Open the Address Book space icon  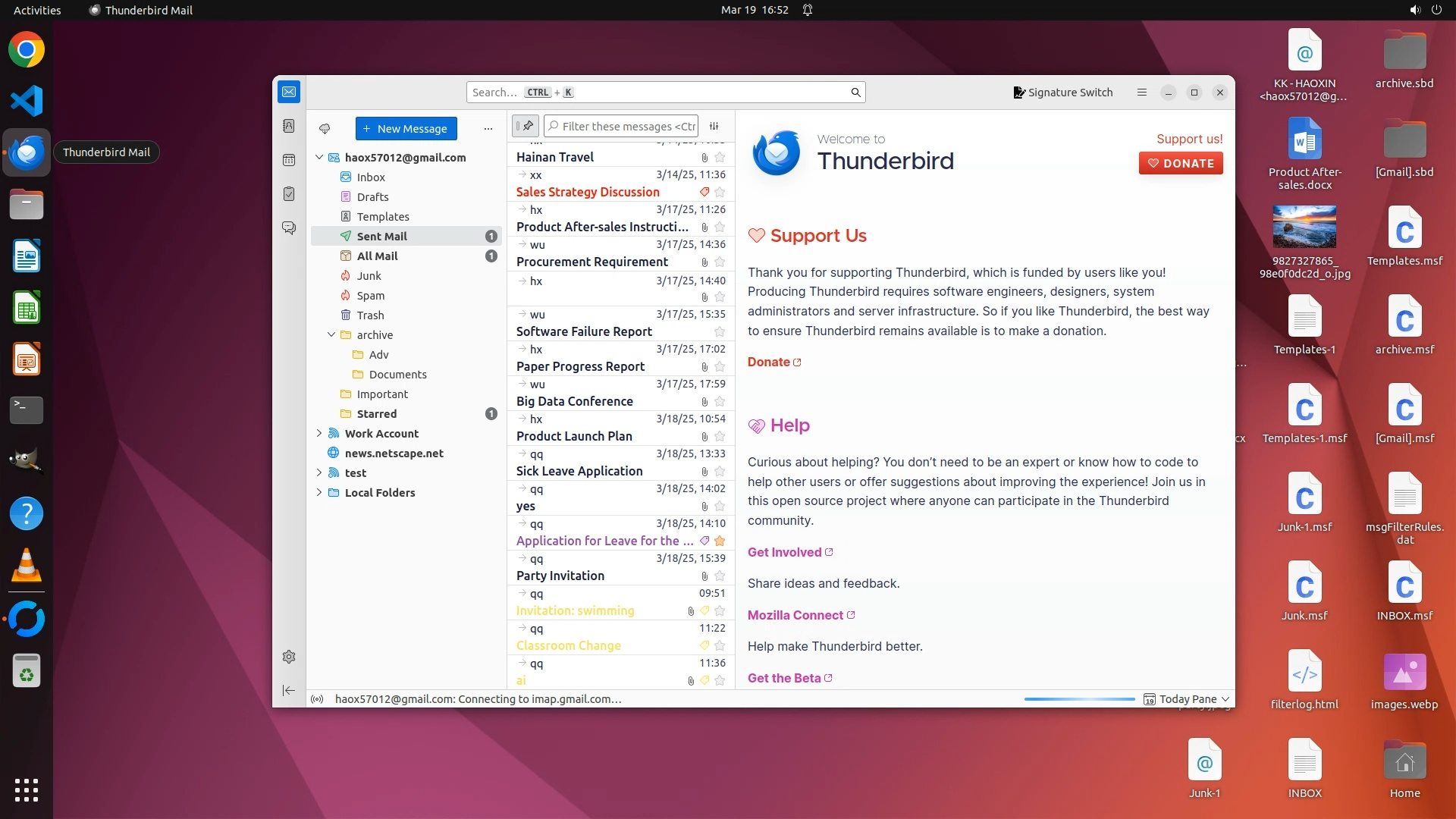coord(289,126)
